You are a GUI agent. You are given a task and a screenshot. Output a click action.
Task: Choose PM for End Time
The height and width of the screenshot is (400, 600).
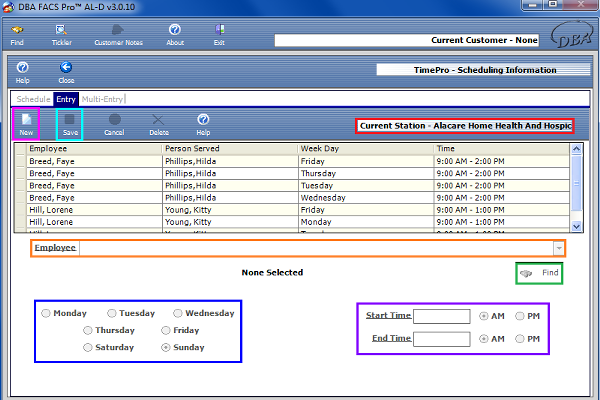click(520, 339)
